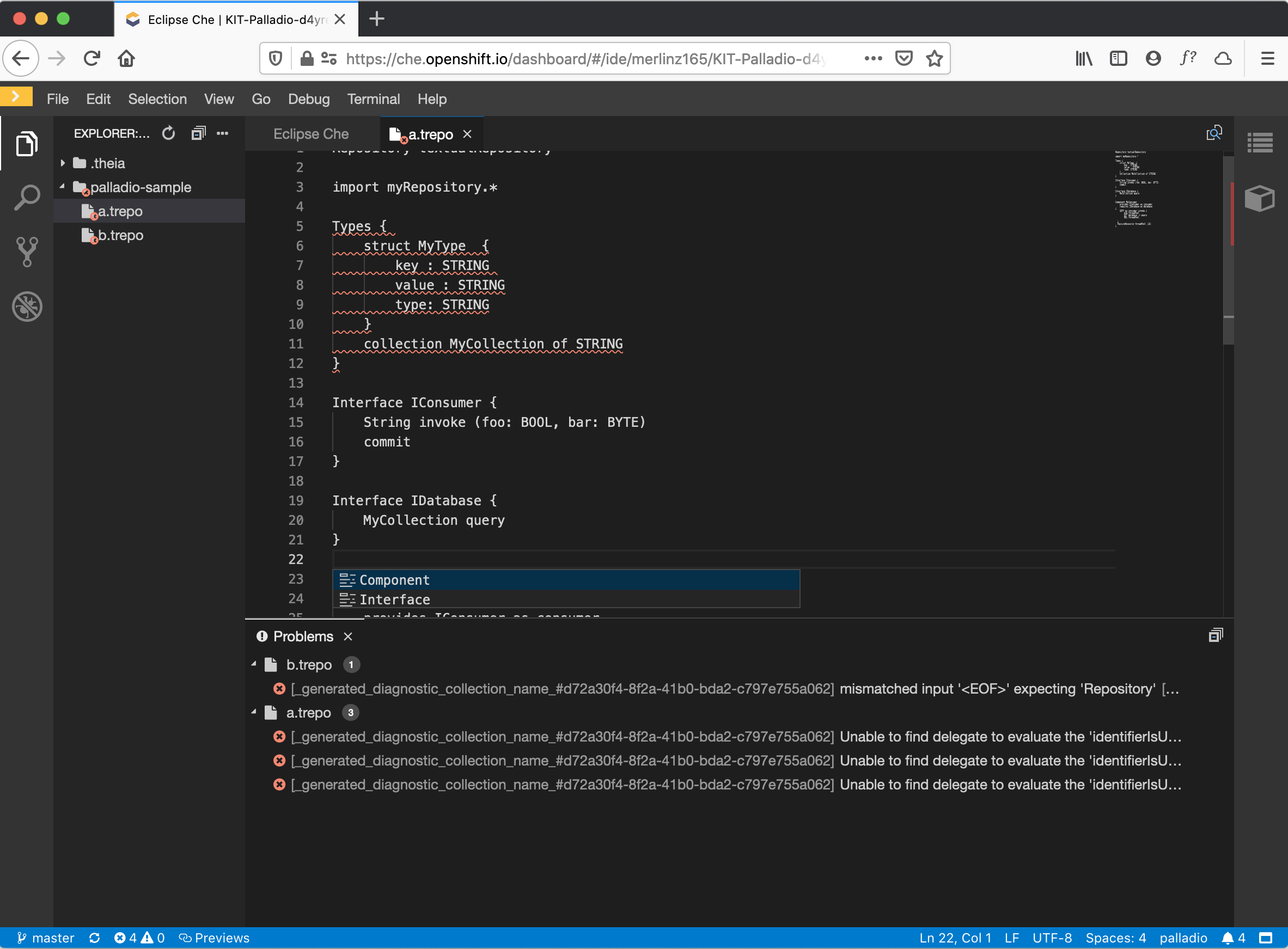Toggle the bottom panel in status bar
The image size is (1288, 949).
click(x=1266, y=938)
